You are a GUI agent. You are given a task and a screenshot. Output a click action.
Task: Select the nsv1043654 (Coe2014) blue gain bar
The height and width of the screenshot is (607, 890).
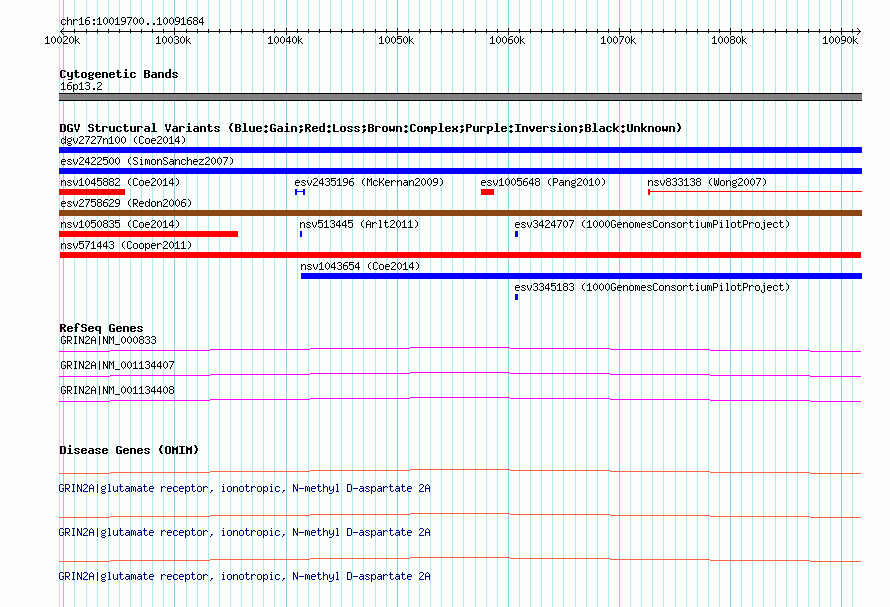tap(581, 276)
